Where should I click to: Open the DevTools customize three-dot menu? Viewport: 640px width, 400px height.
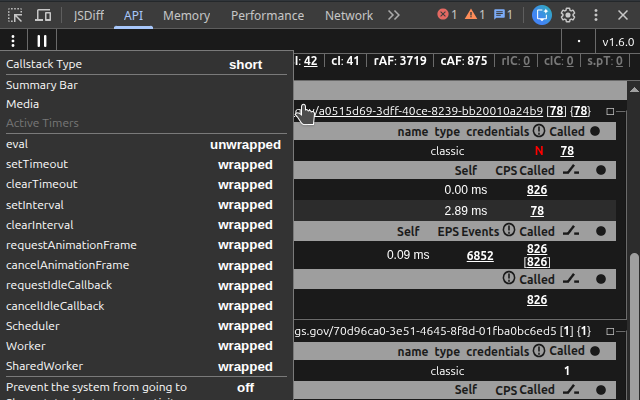pos(596,16)
